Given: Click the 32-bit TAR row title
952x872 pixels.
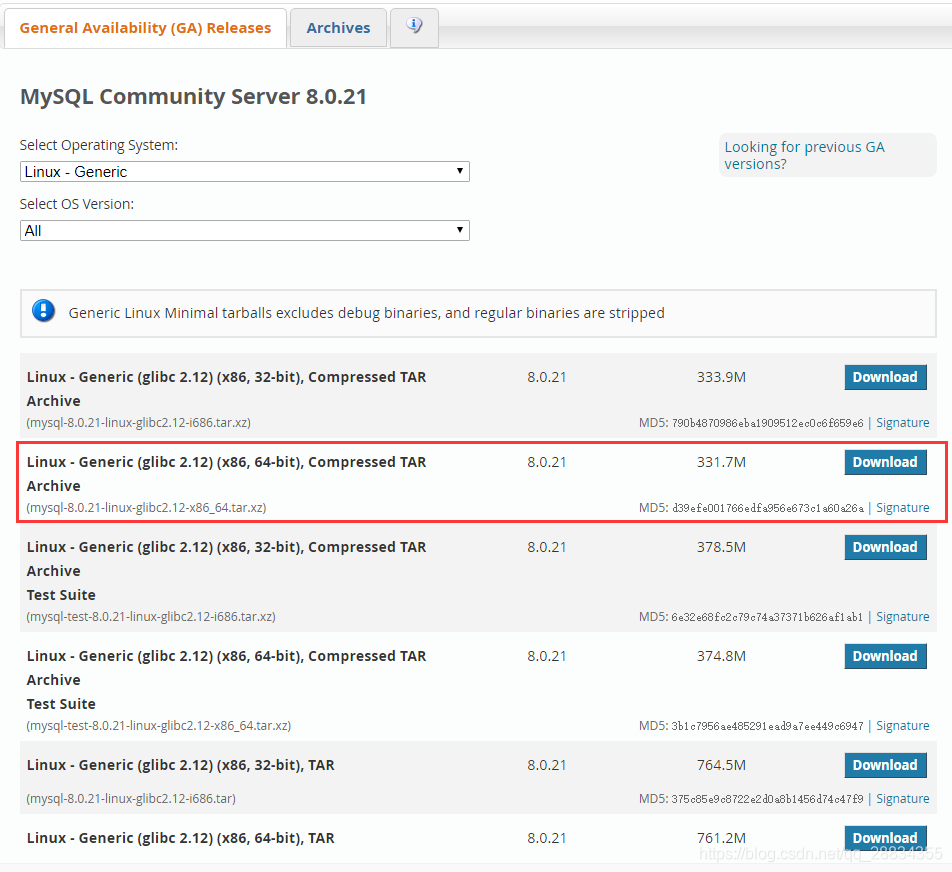Looking at the screenshot, I should click(x=180, y=765).
